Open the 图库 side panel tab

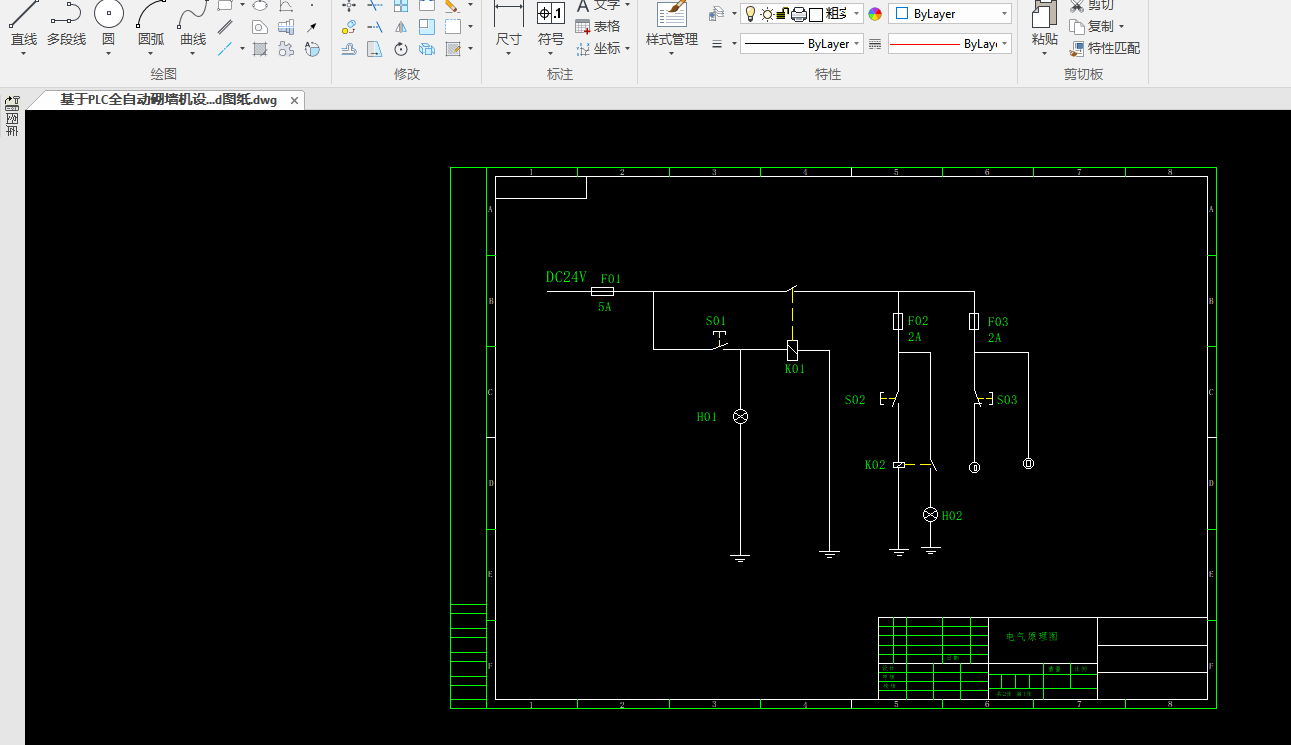(12, 118)
